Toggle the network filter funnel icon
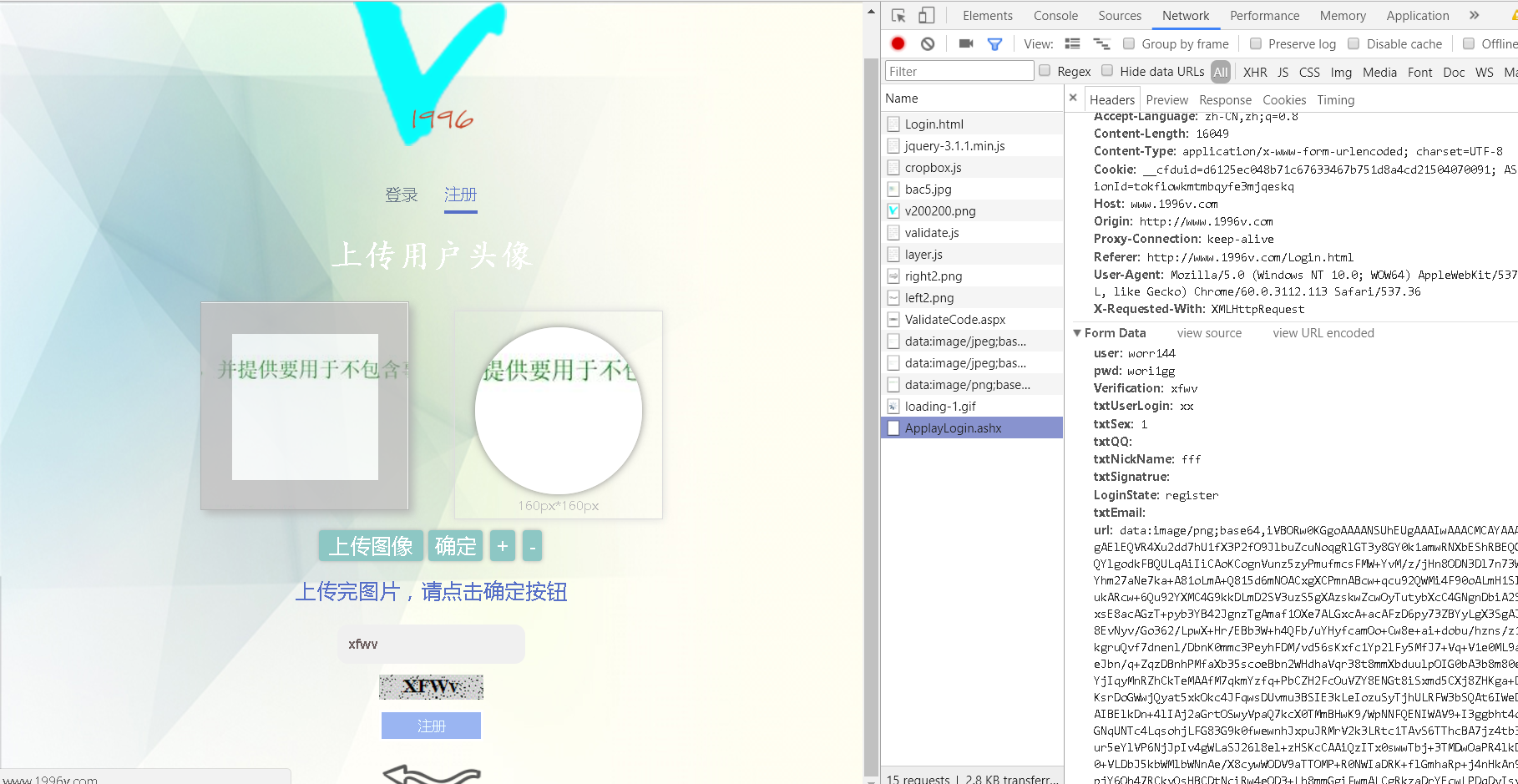 [x=994, y=44]
